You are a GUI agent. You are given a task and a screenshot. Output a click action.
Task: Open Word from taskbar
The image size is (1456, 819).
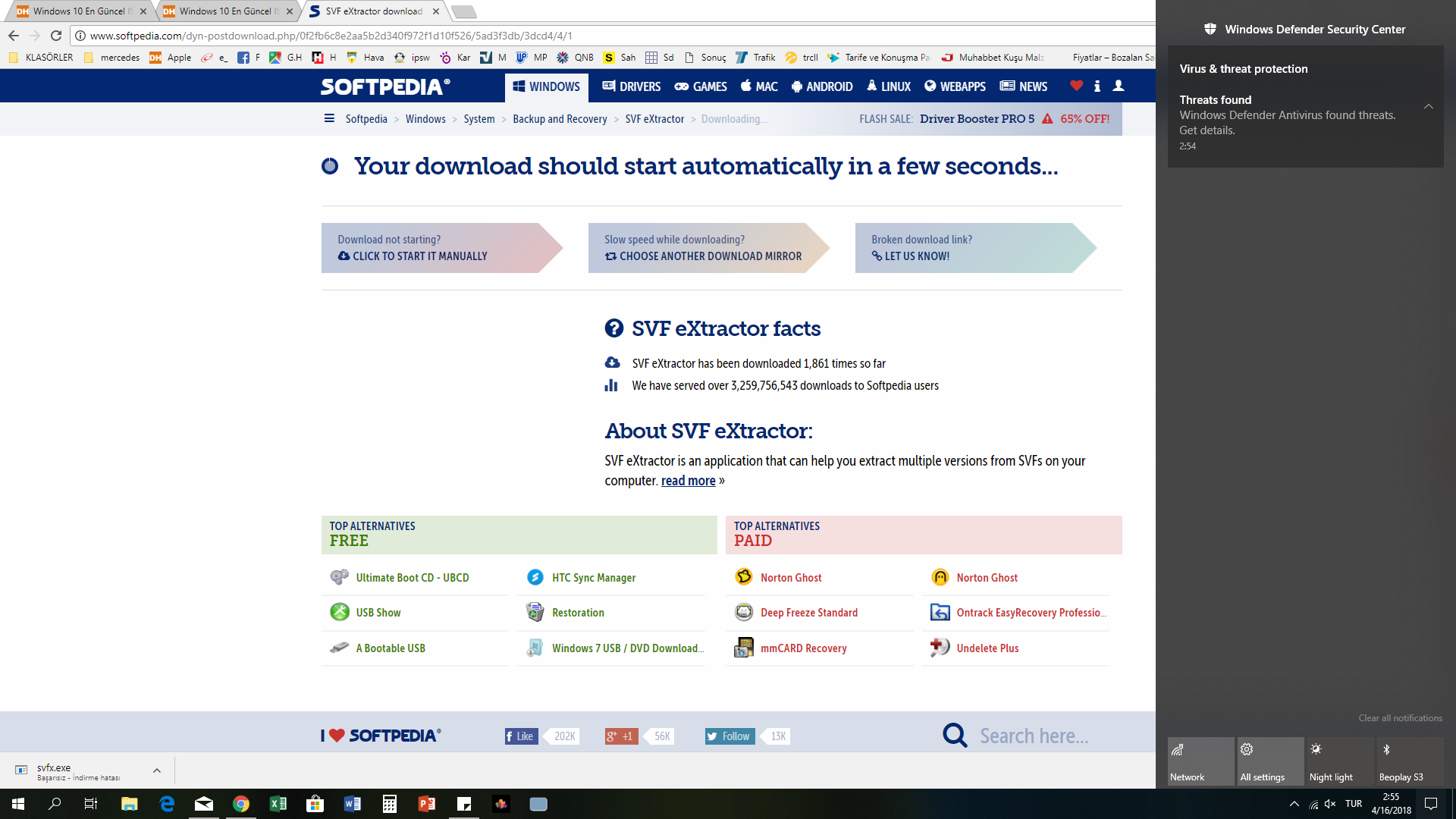352,804
